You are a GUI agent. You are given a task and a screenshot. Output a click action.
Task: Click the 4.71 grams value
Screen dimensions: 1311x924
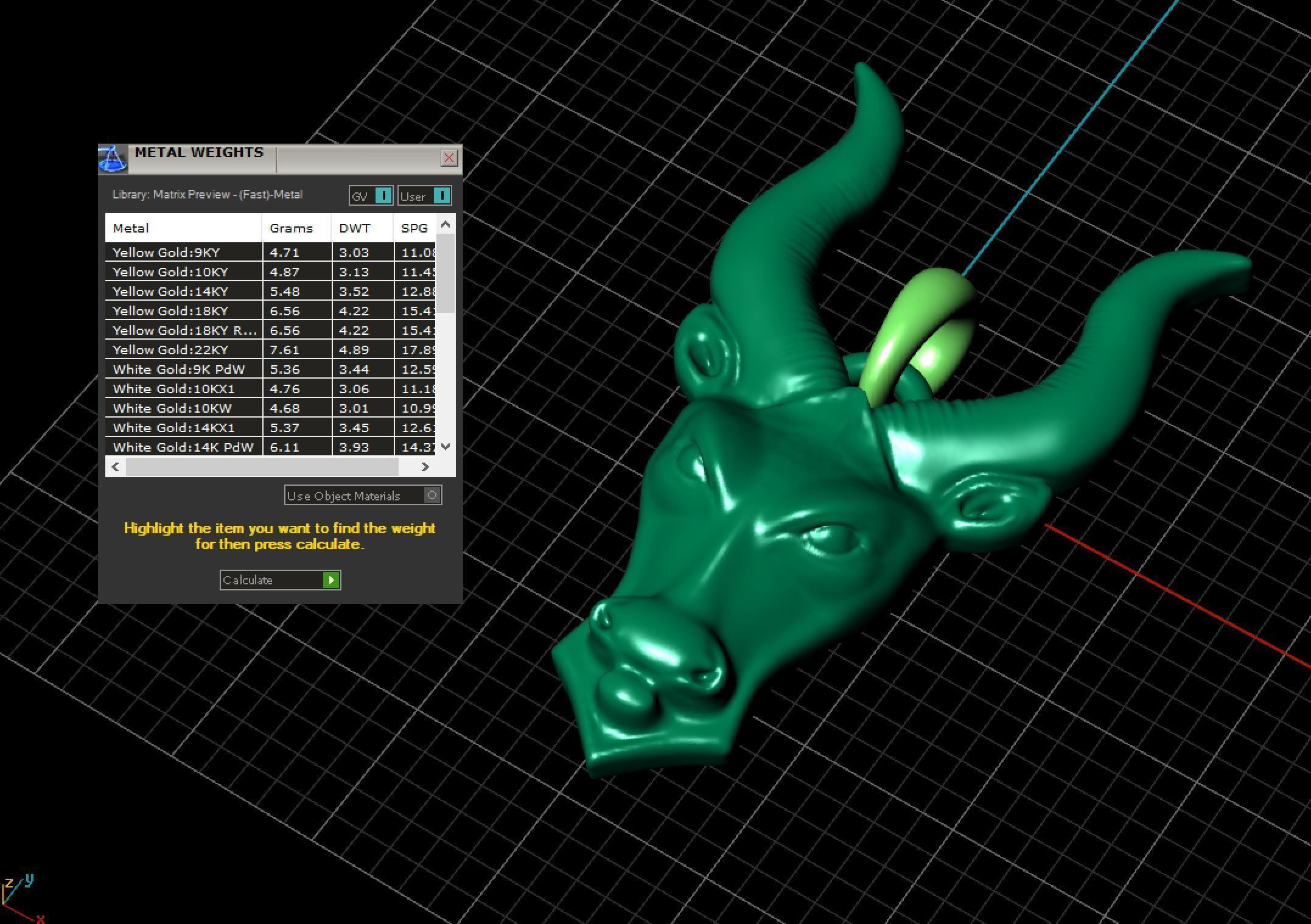(x=285, y=253)
